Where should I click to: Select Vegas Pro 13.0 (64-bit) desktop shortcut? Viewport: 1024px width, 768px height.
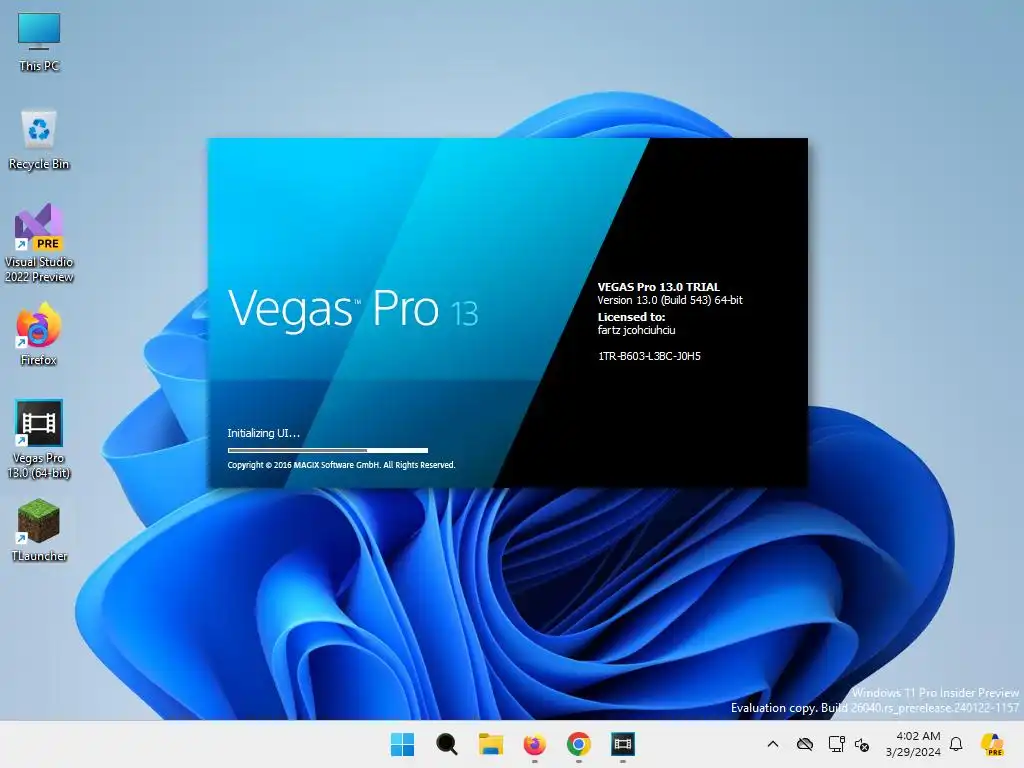pos(39,439)
